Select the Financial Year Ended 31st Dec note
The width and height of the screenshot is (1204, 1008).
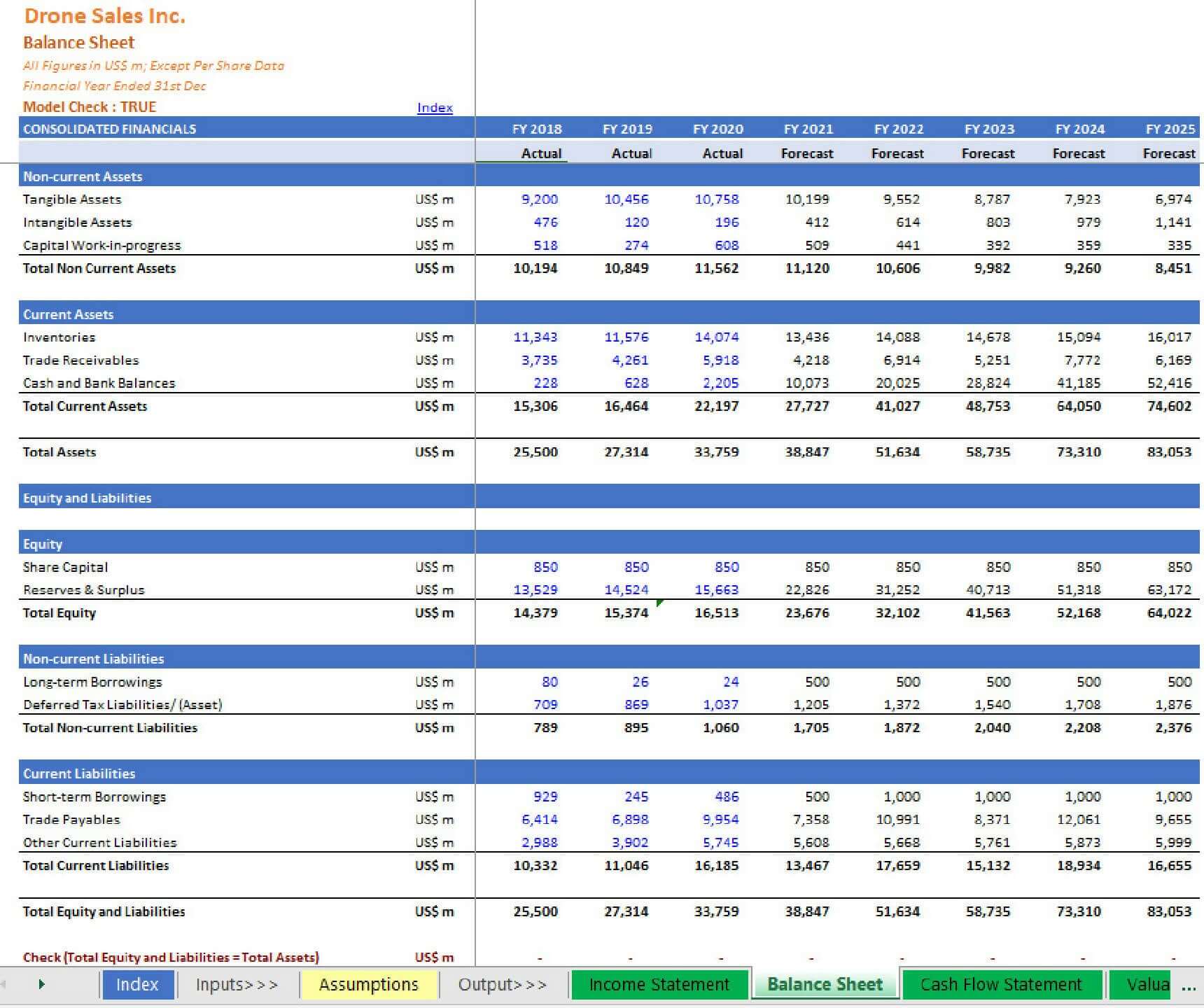tap(115, 86)
